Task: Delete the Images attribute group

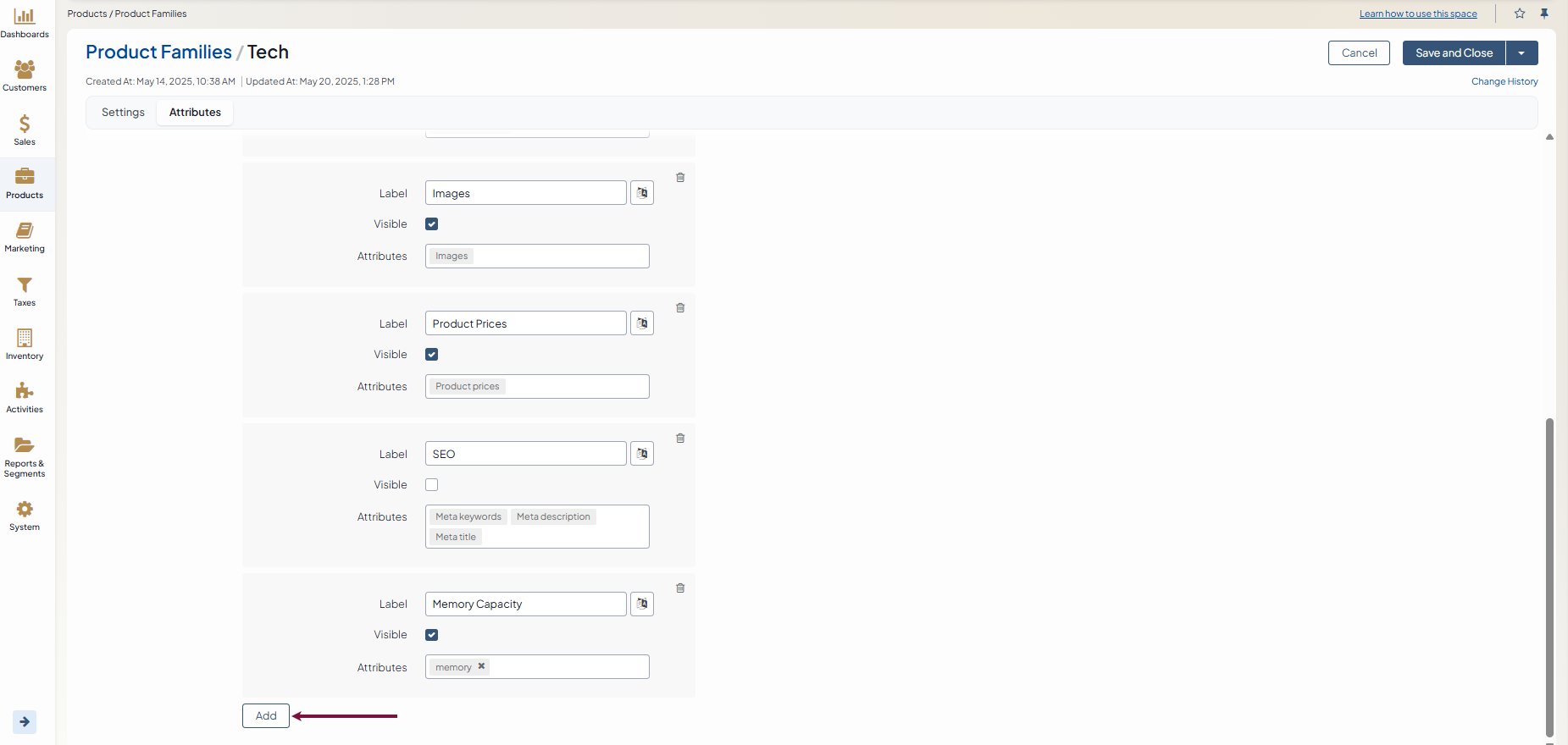Action: pos(680,178)
